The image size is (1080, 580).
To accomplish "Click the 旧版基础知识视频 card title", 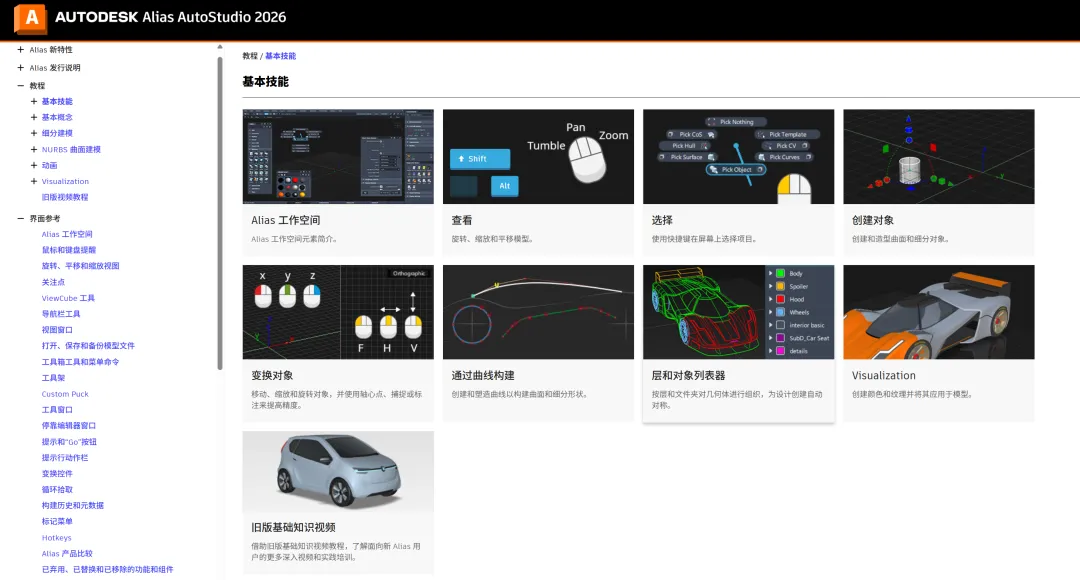I will pyautogui.click(x=293, y=528).
